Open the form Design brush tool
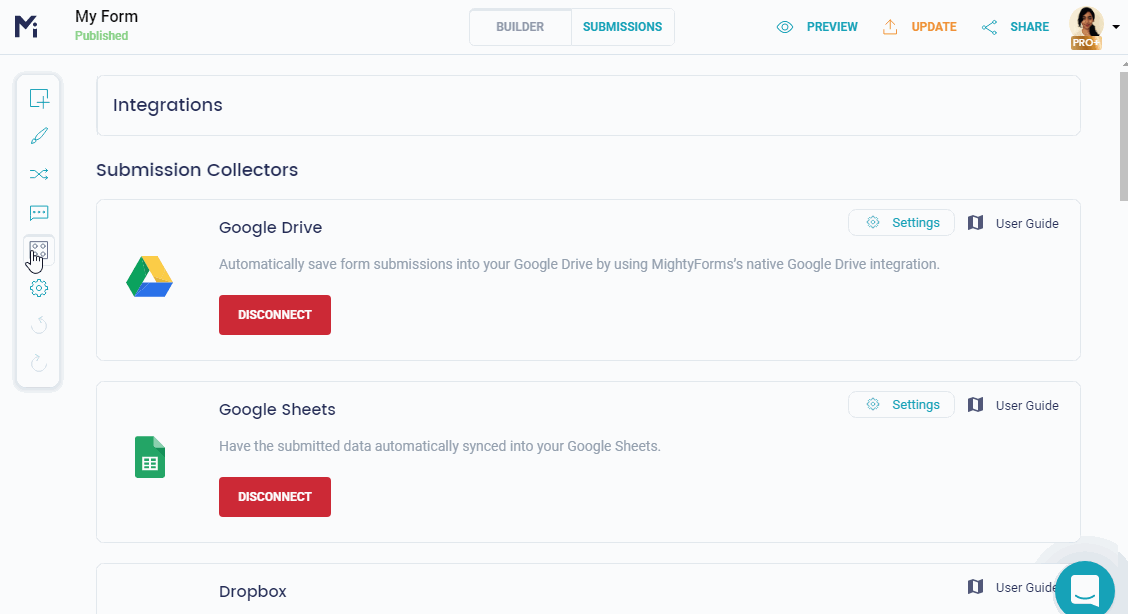The image size is (1128, 614). [x=38, y=135]
